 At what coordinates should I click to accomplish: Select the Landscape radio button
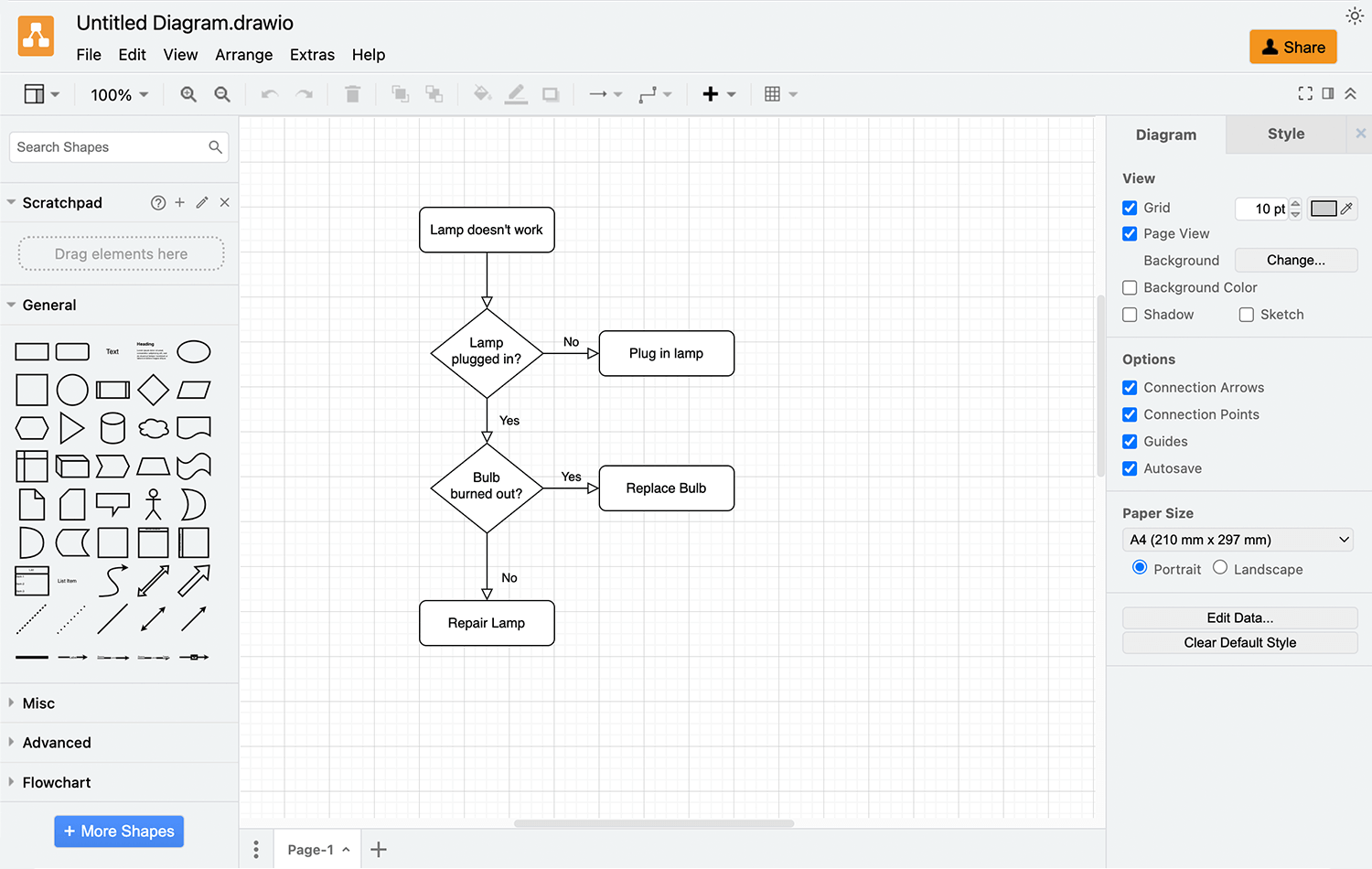click(x=1220, y=567)
